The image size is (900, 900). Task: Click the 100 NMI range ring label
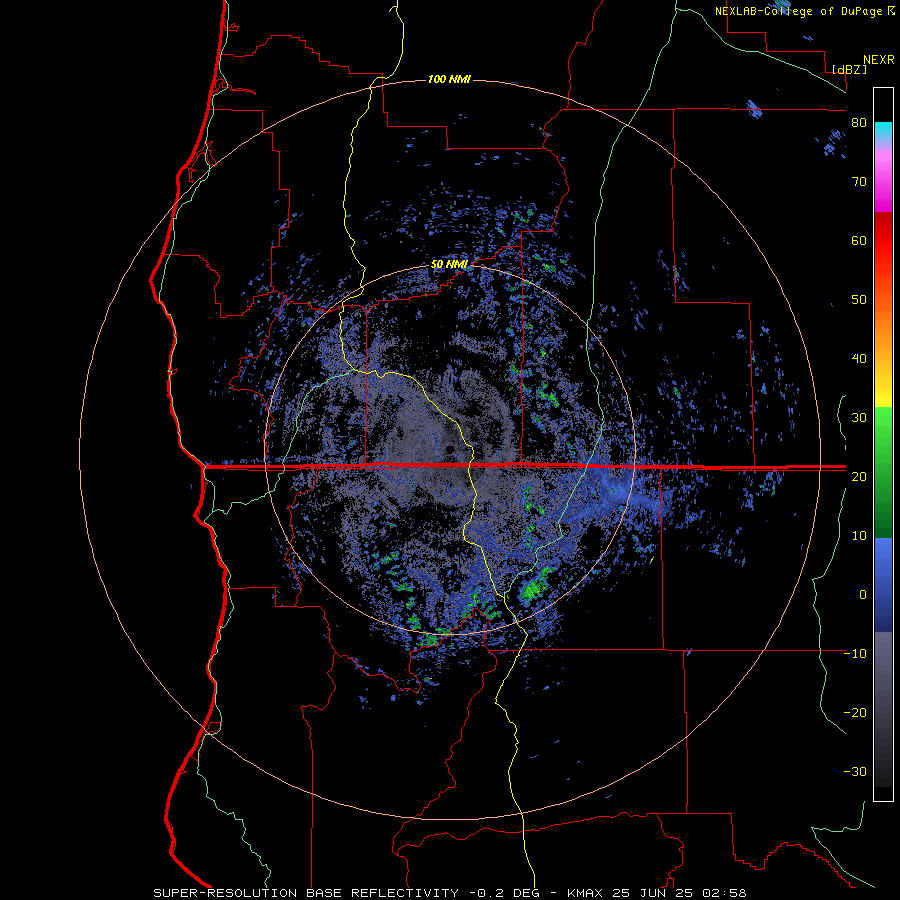449,79
